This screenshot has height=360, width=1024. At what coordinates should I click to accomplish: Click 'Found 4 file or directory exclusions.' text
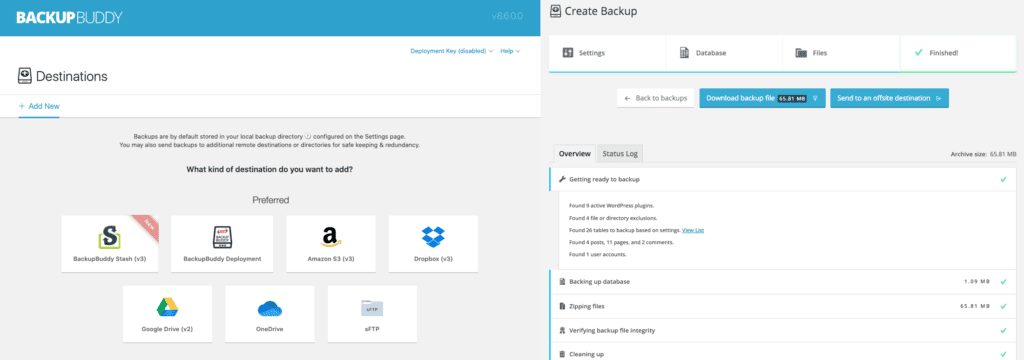pyautogui.click(x=613, y=218)
